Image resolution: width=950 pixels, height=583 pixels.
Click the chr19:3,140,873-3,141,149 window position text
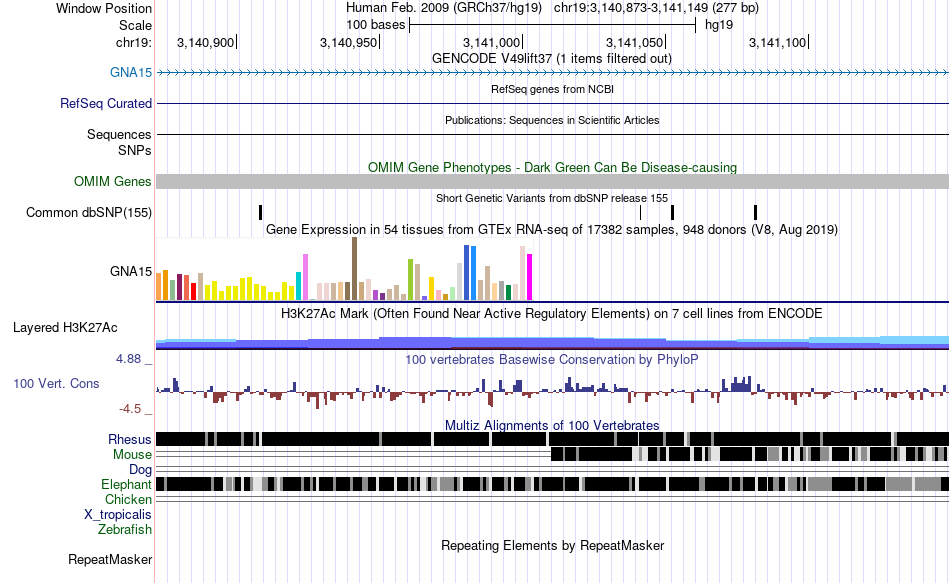[656, 8]
